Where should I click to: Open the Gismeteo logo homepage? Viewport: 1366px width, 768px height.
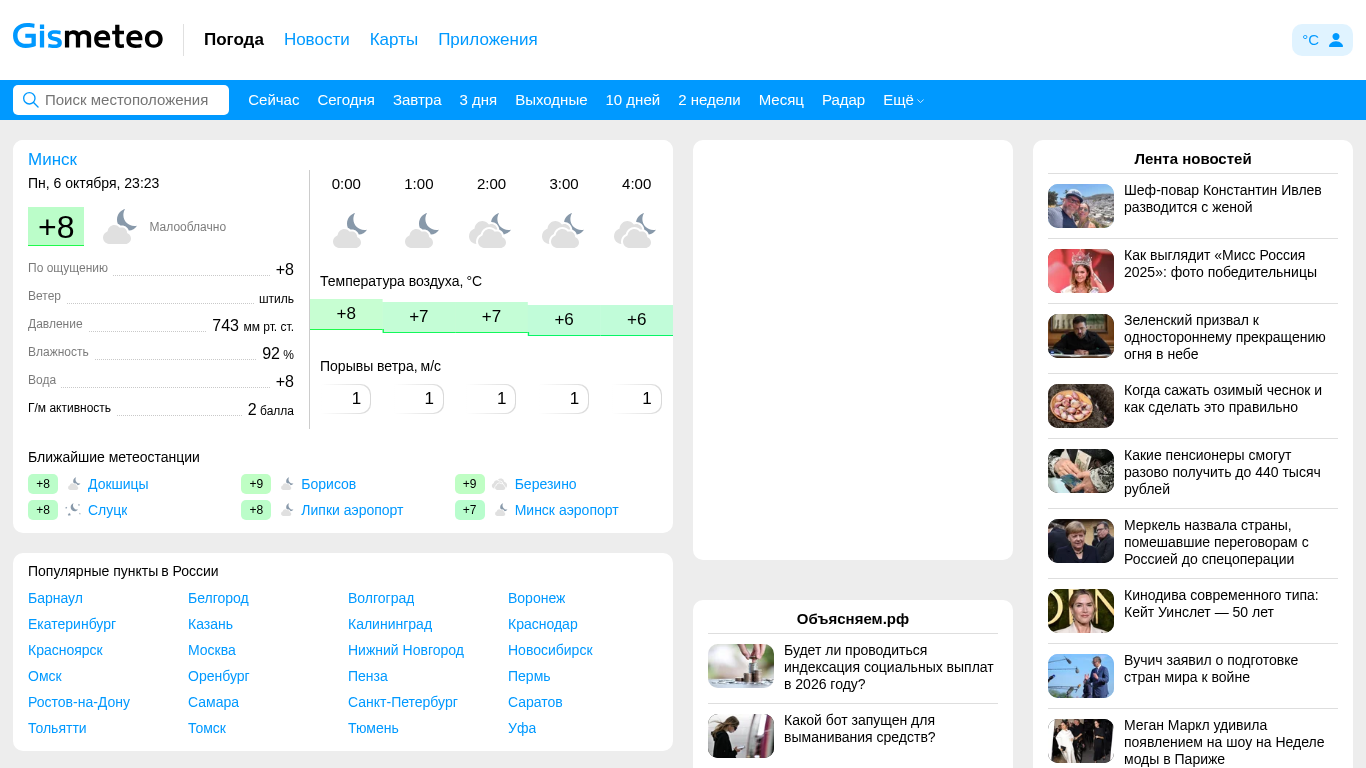88,38
